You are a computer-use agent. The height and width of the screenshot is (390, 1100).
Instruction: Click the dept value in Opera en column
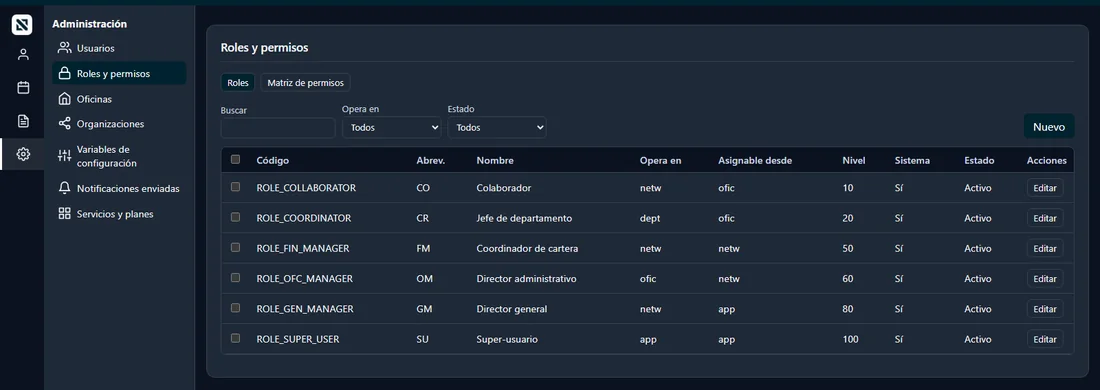click(650, 218)
